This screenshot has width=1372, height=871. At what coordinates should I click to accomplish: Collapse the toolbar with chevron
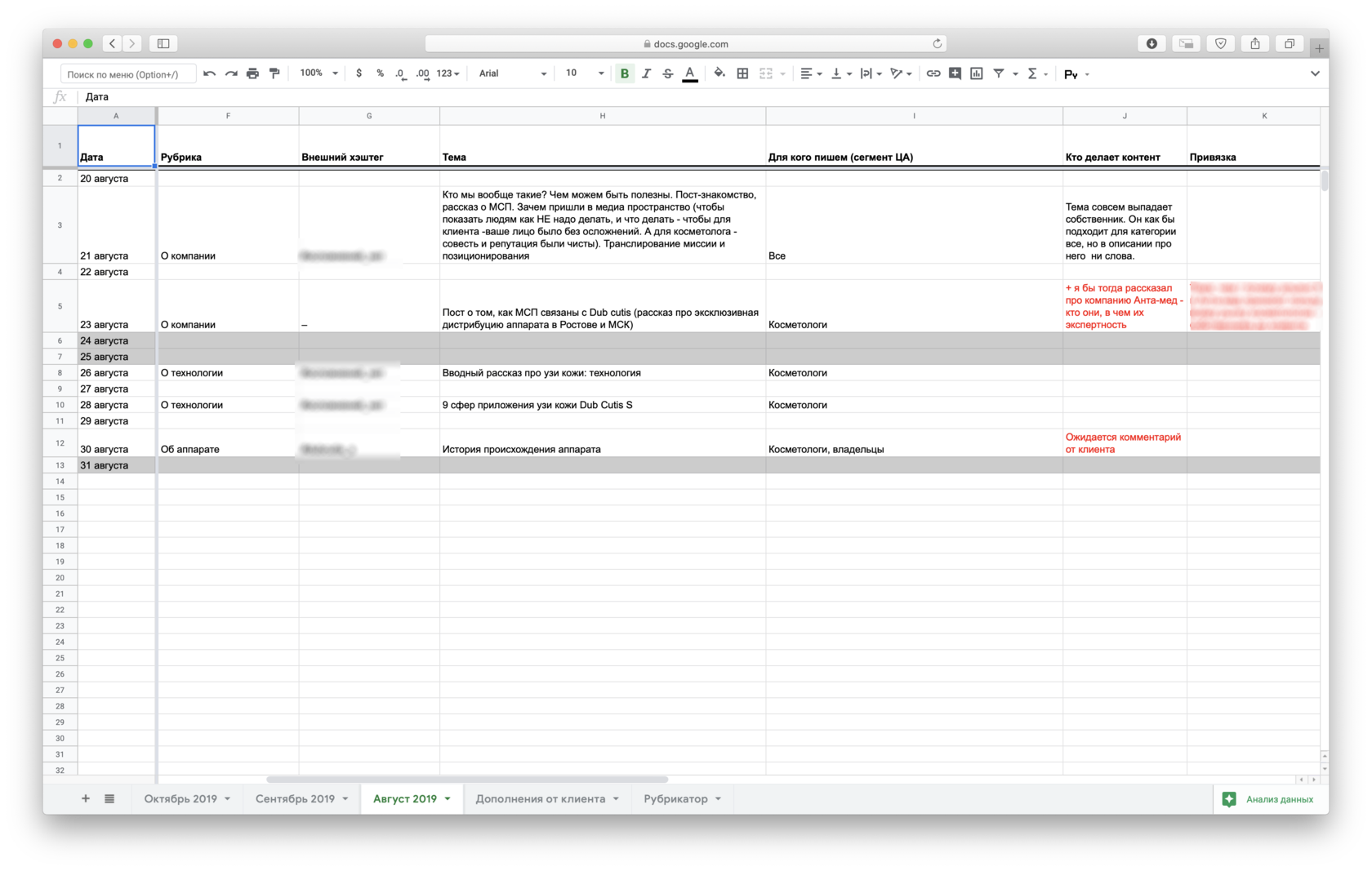(x=1315, y=73)
